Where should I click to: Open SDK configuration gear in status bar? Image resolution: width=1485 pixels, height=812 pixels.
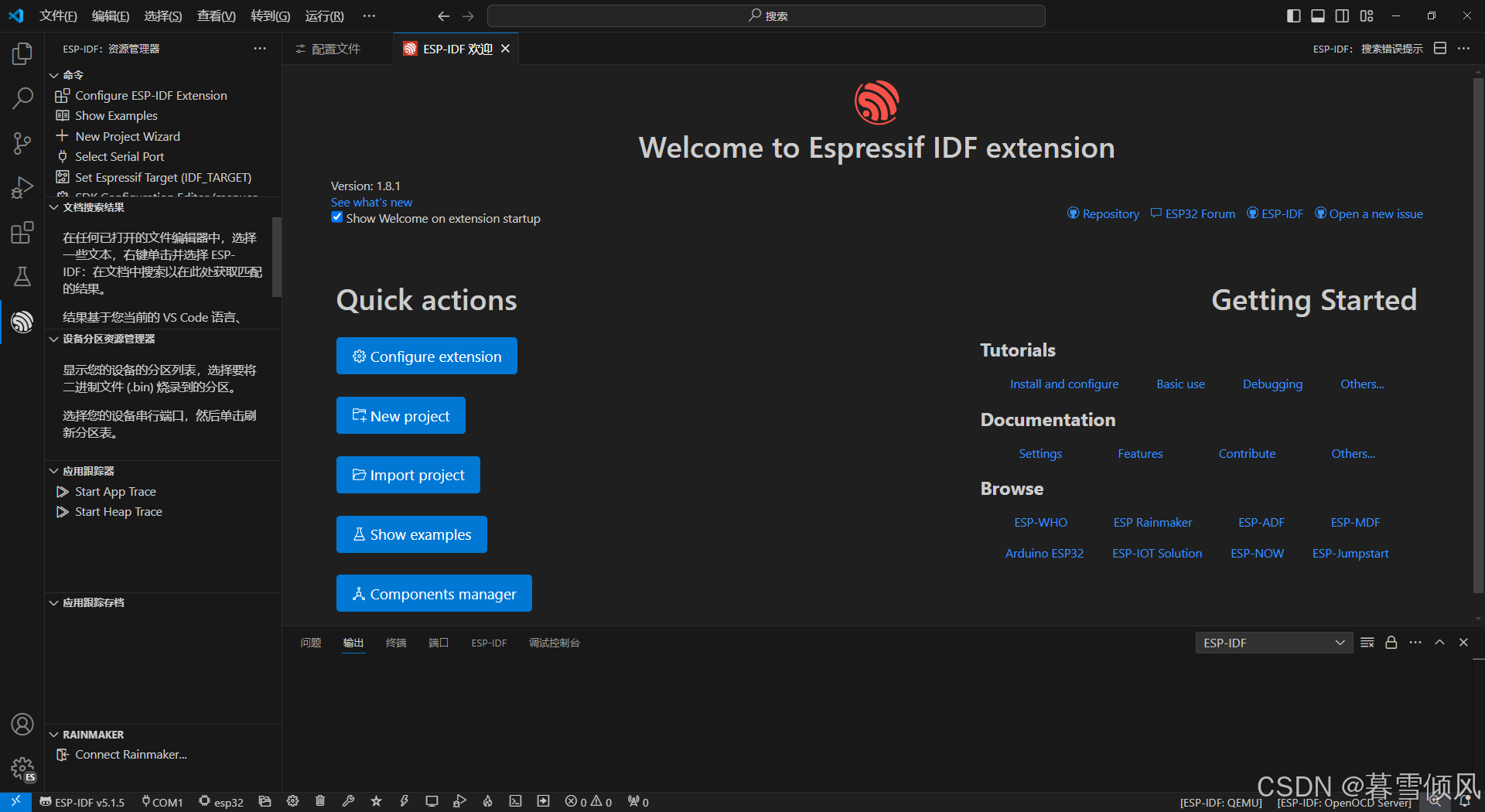click(x=292, y=802)
